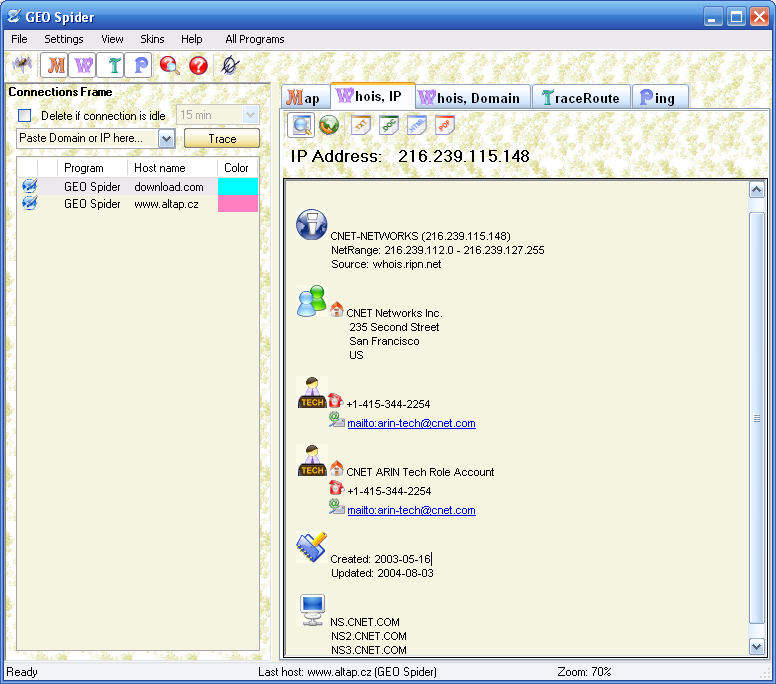Click the second TECH contact icon
Screen dimensions: 776x684
click(x=312, y=460)
